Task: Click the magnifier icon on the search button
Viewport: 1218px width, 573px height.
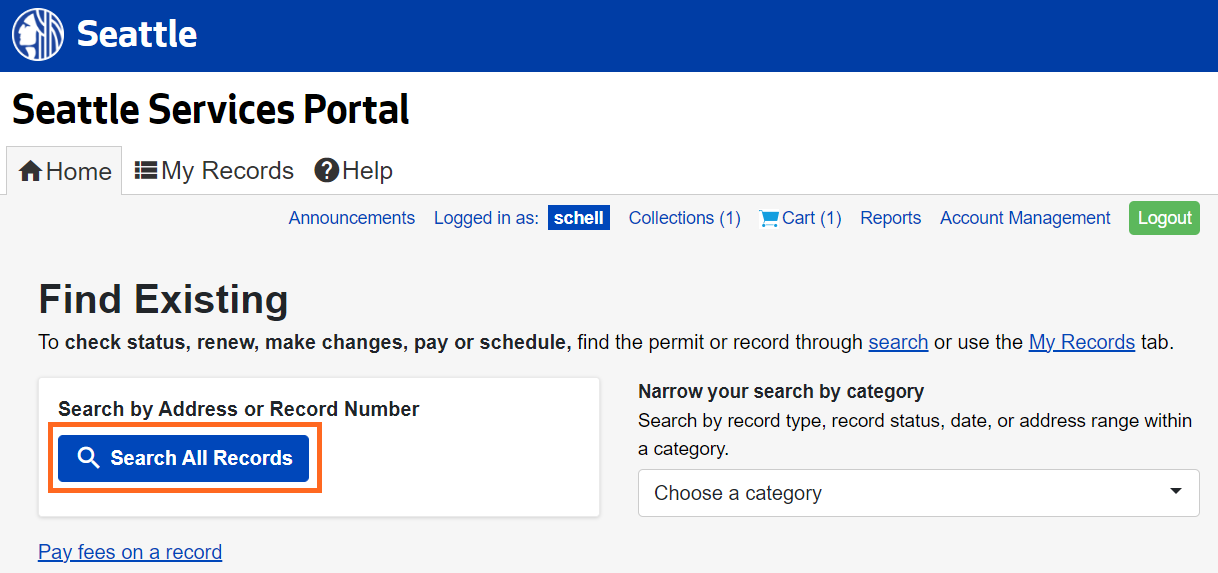Action: [89, 458]
